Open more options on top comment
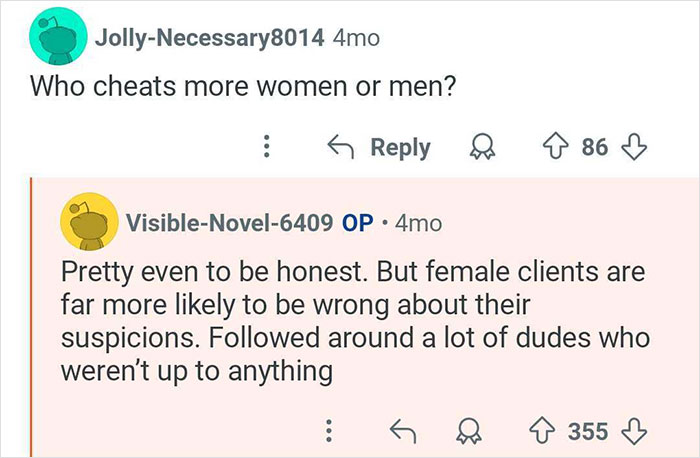The width and height of the screenshot is (700, 458). pos(266,148)
